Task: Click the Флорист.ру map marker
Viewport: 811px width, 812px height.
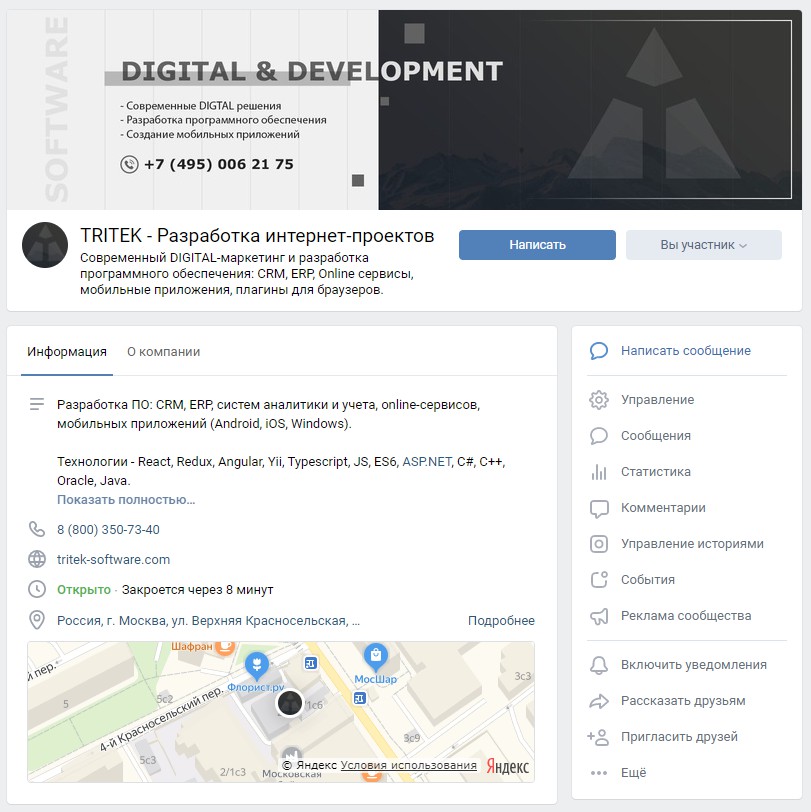Action: point(256,665)
